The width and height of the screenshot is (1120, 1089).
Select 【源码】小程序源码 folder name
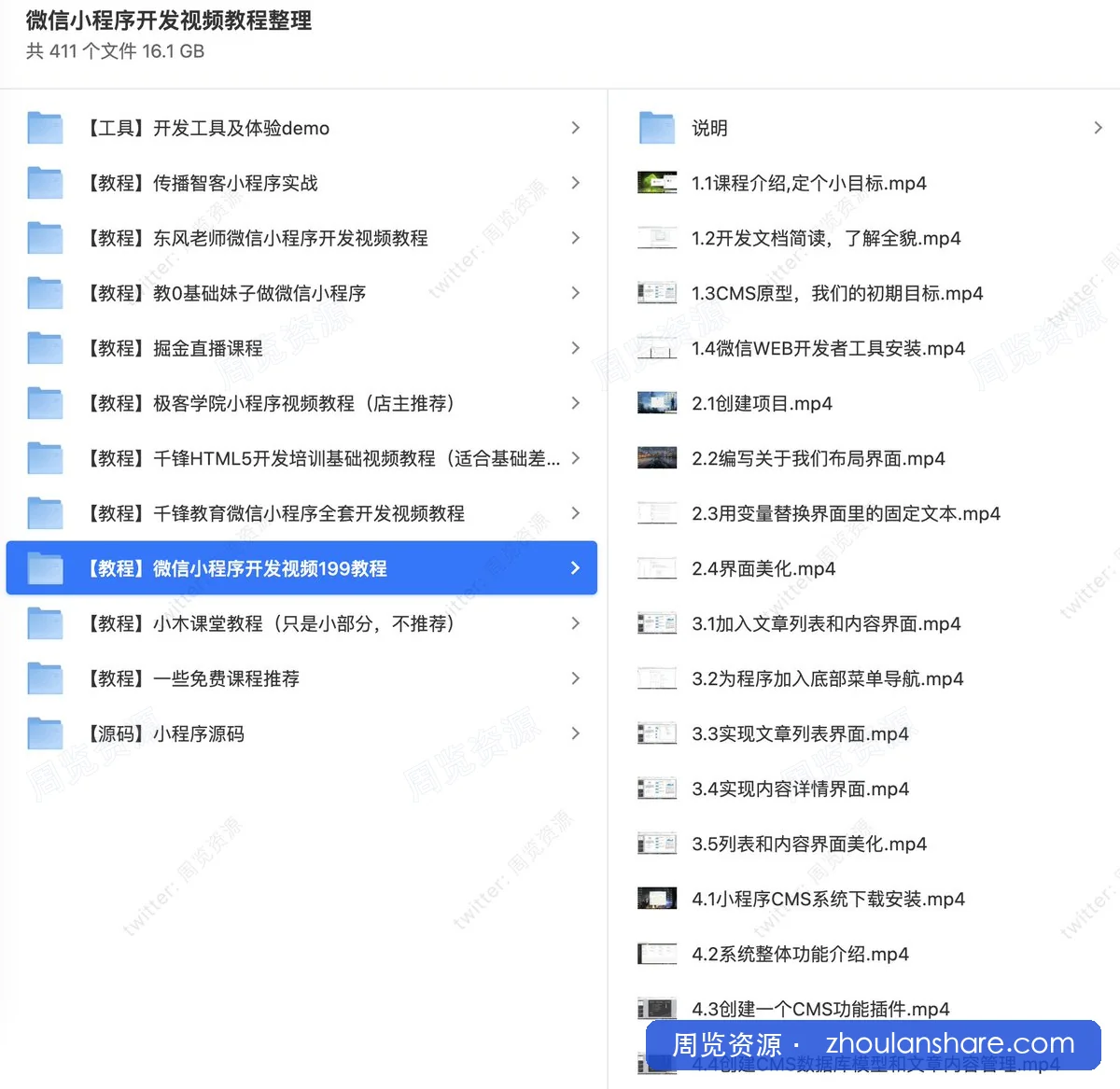click(164, 733)
